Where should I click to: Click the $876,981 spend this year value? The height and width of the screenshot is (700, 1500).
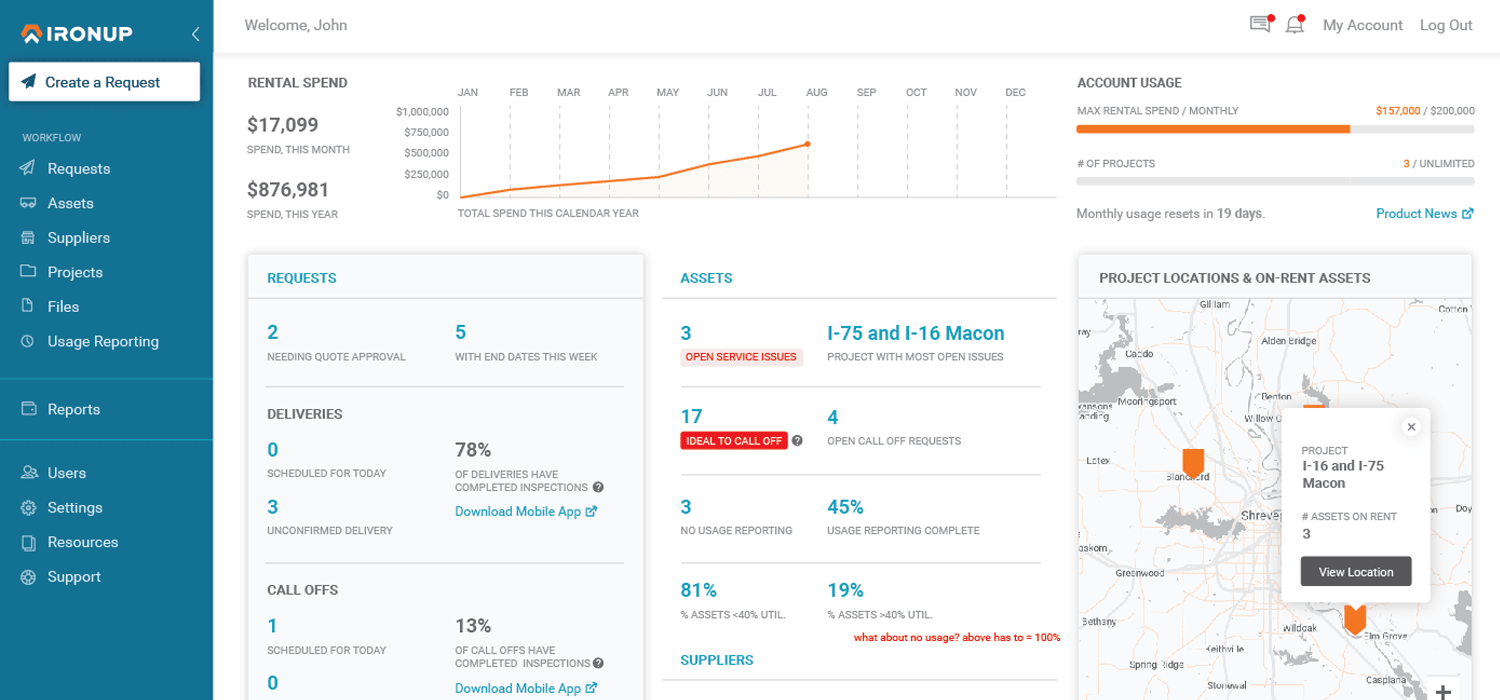pos(288,189)
